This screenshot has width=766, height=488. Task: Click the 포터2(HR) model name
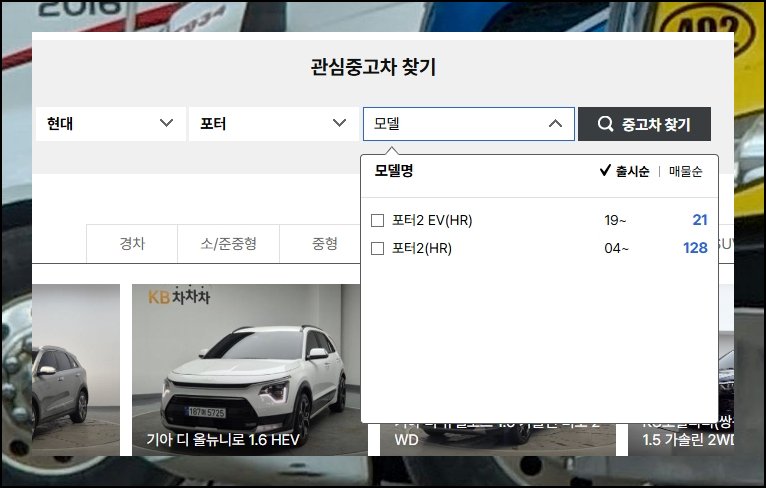pos(422,249)
